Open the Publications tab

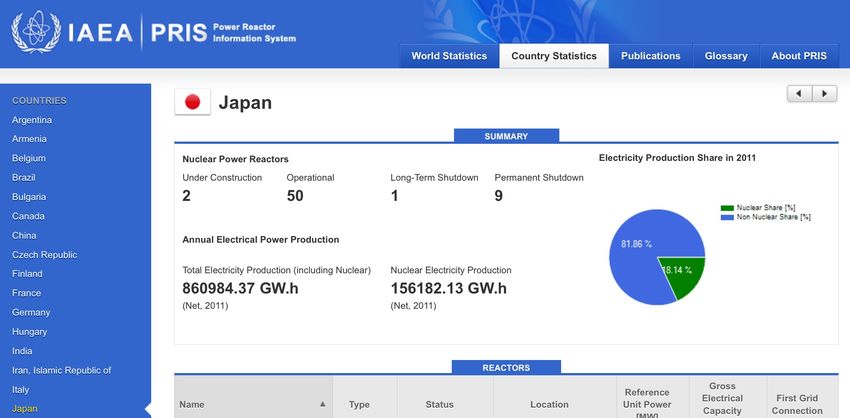(x=651, y=56)
